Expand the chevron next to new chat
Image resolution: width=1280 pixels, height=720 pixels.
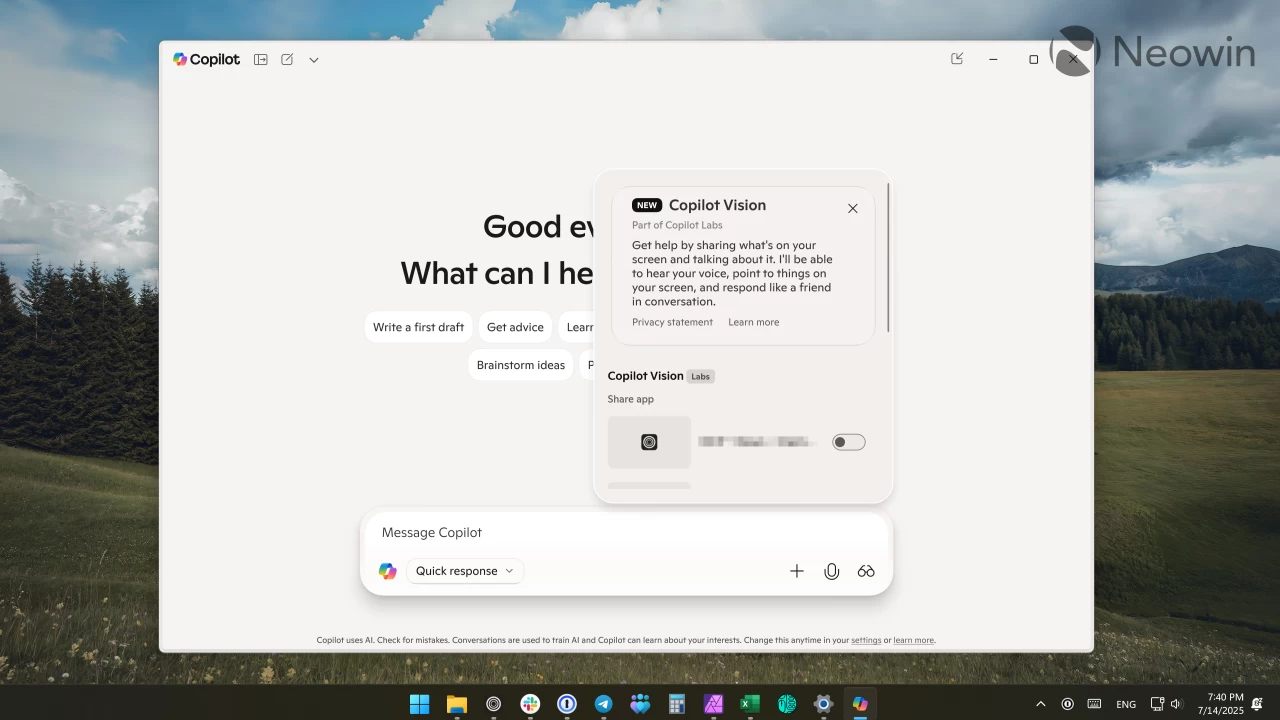(x=314, y=60)
